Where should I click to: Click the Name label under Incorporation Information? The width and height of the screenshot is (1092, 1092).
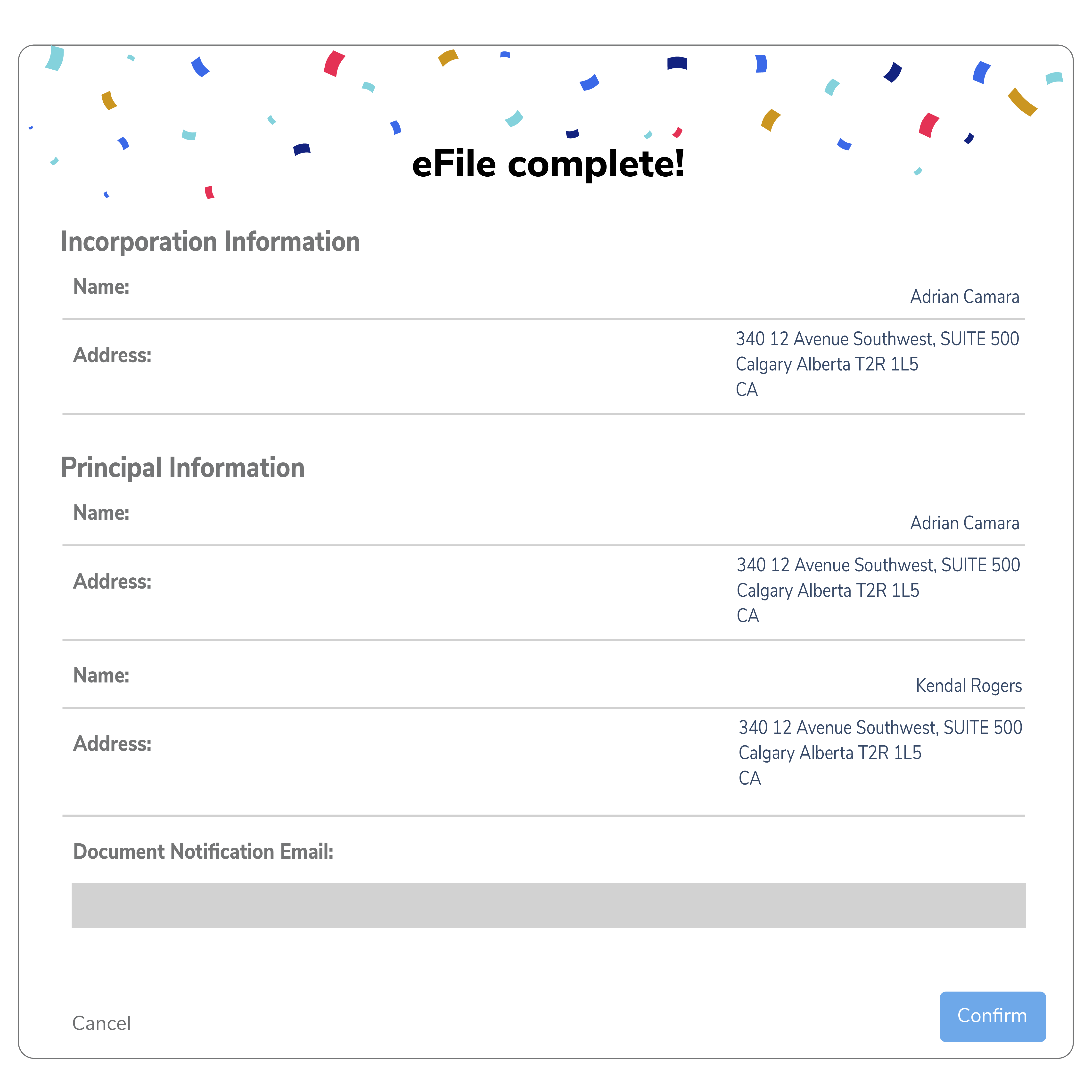101,287
